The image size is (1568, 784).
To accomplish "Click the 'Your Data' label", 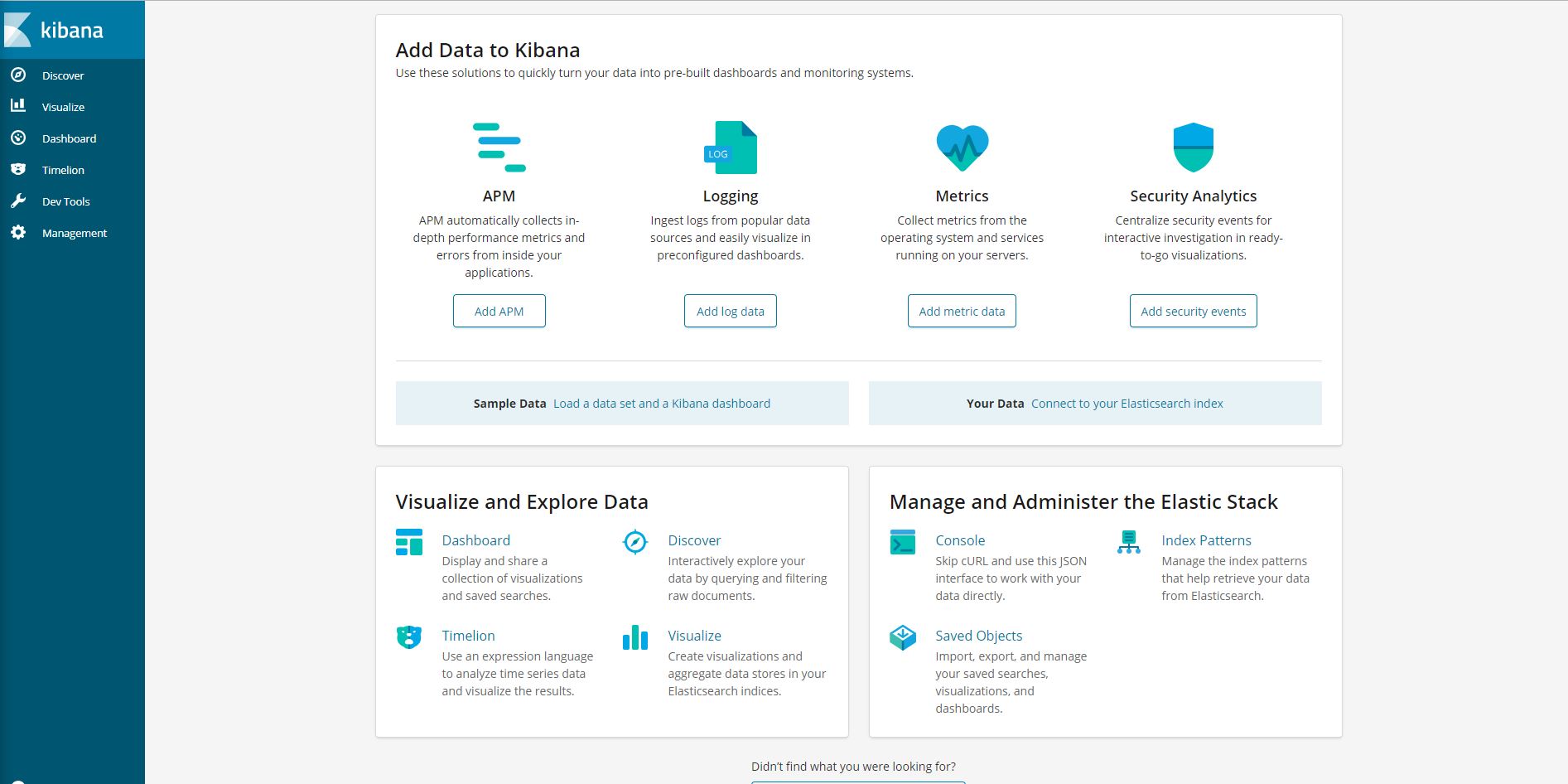I will [995, 404].
